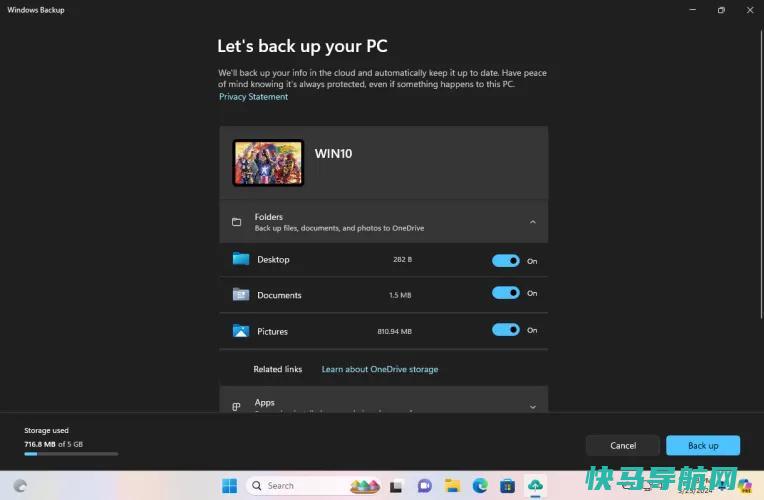Click the WIN10 device thumbnail image
Image resolution: width=764 pixels, height=500 pixels.
(x=268, y=163)
